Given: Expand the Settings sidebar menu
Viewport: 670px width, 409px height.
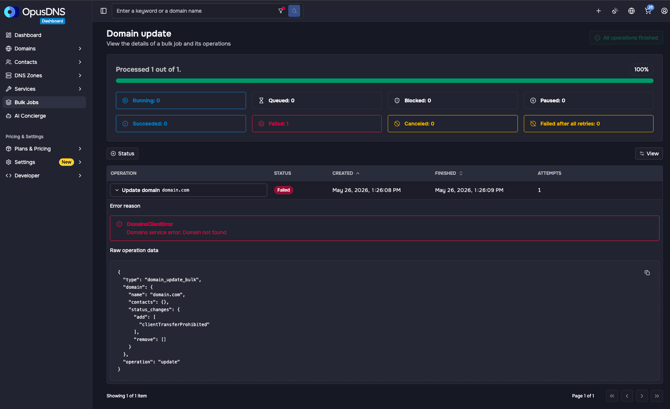Looking at the screenshot, I should point(44,162).
